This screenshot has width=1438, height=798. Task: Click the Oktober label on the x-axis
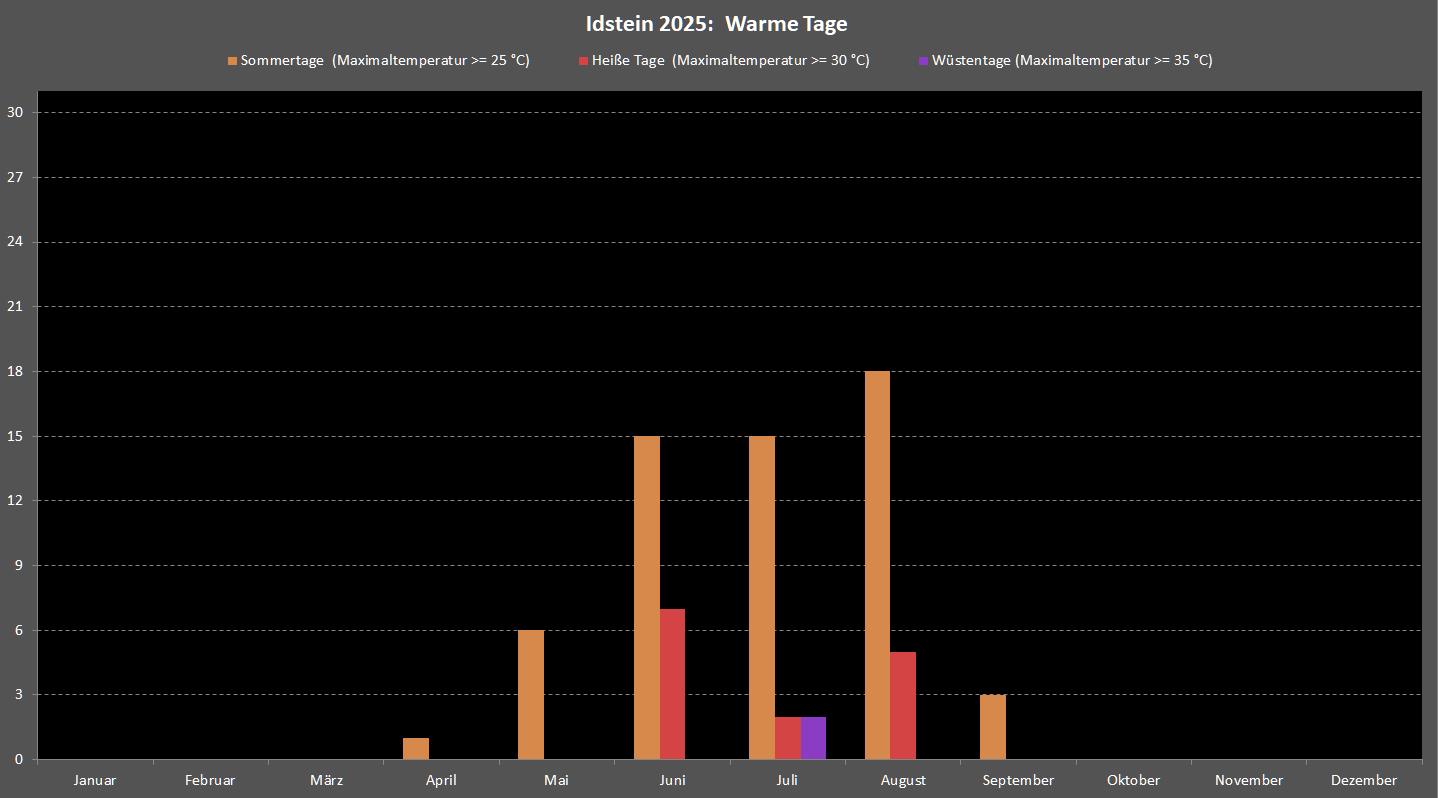(x=1133, y=780)
